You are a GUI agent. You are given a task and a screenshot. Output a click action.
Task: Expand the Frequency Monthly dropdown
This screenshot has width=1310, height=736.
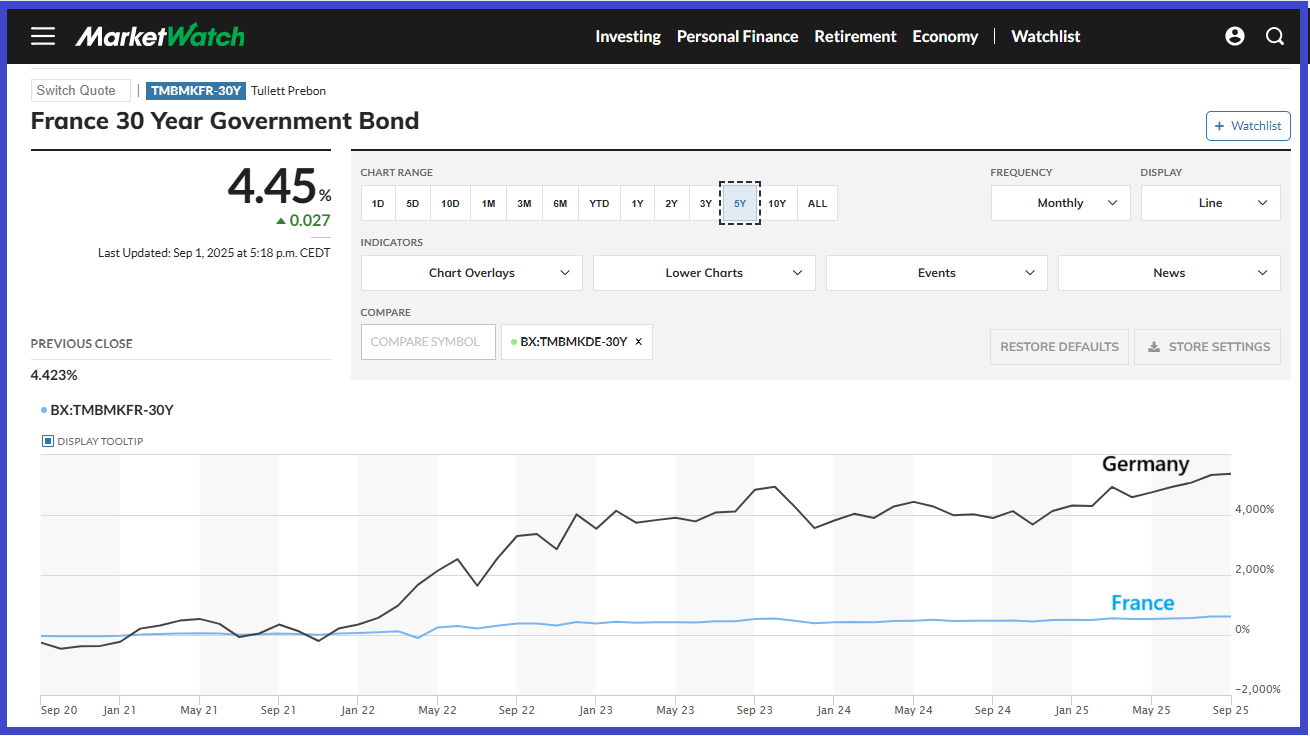click(1060, 203)
